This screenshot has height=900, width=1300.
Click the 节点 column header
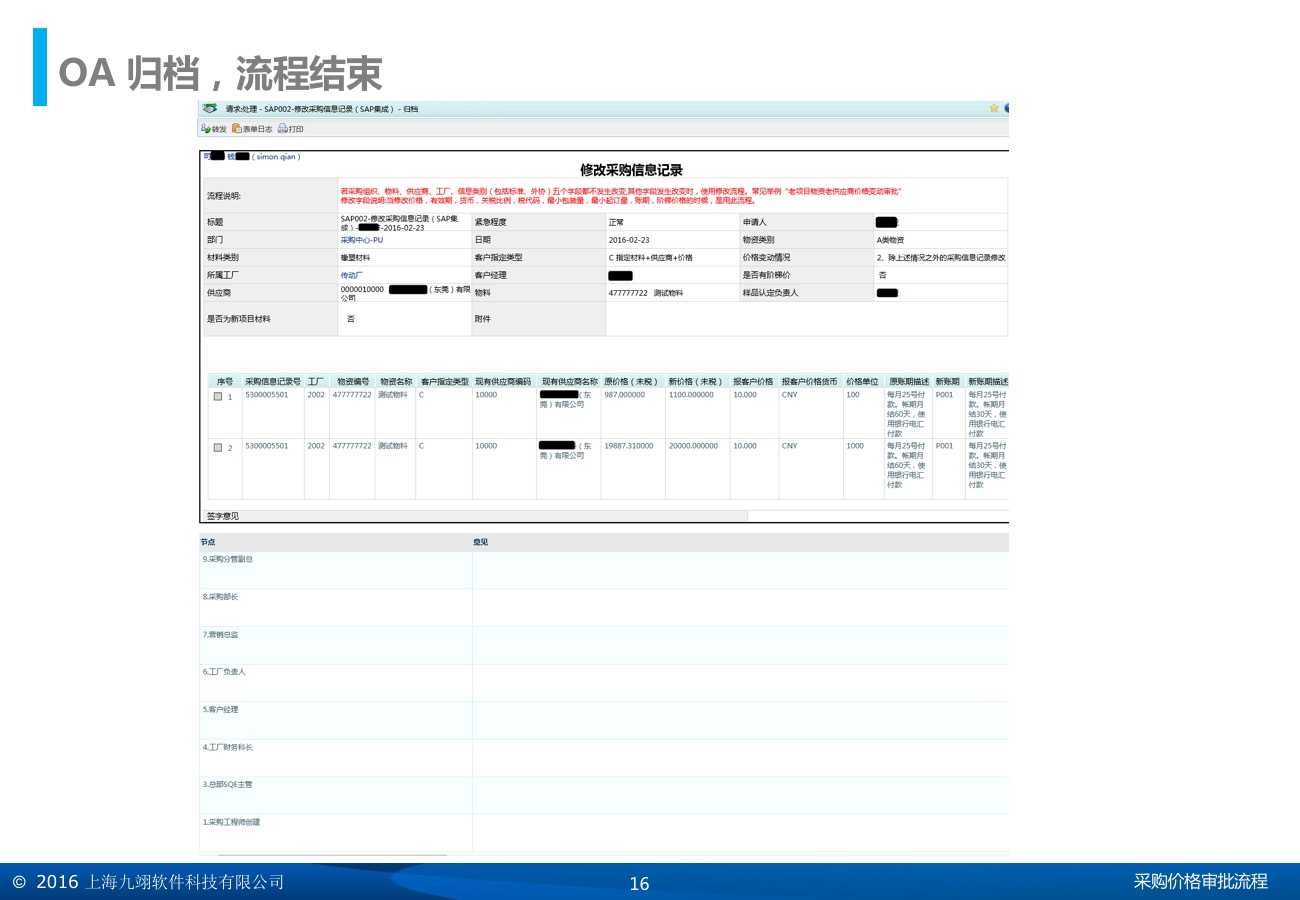208,542
